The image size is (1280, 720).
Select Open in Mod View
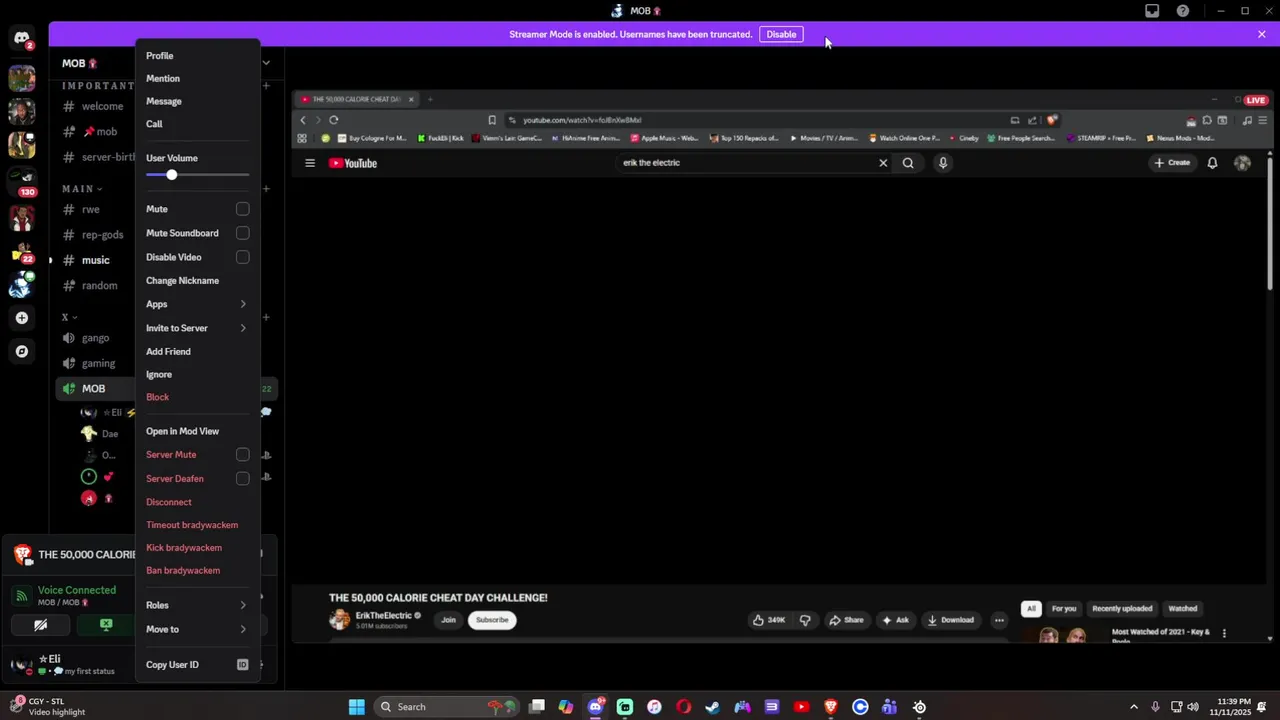coord(183,431)
